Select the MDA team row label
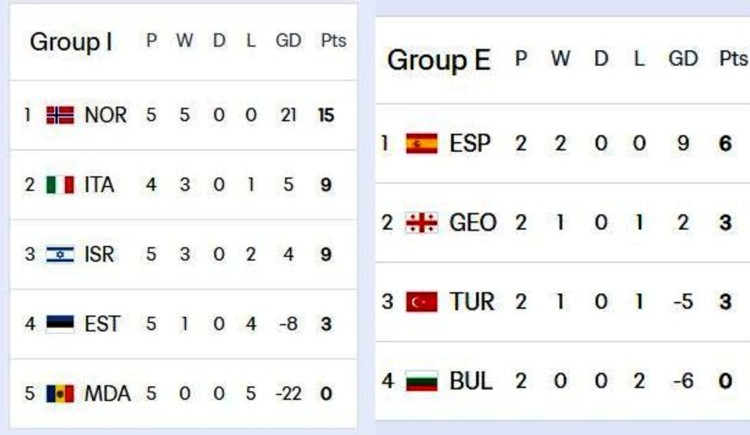 coord(107,394)
